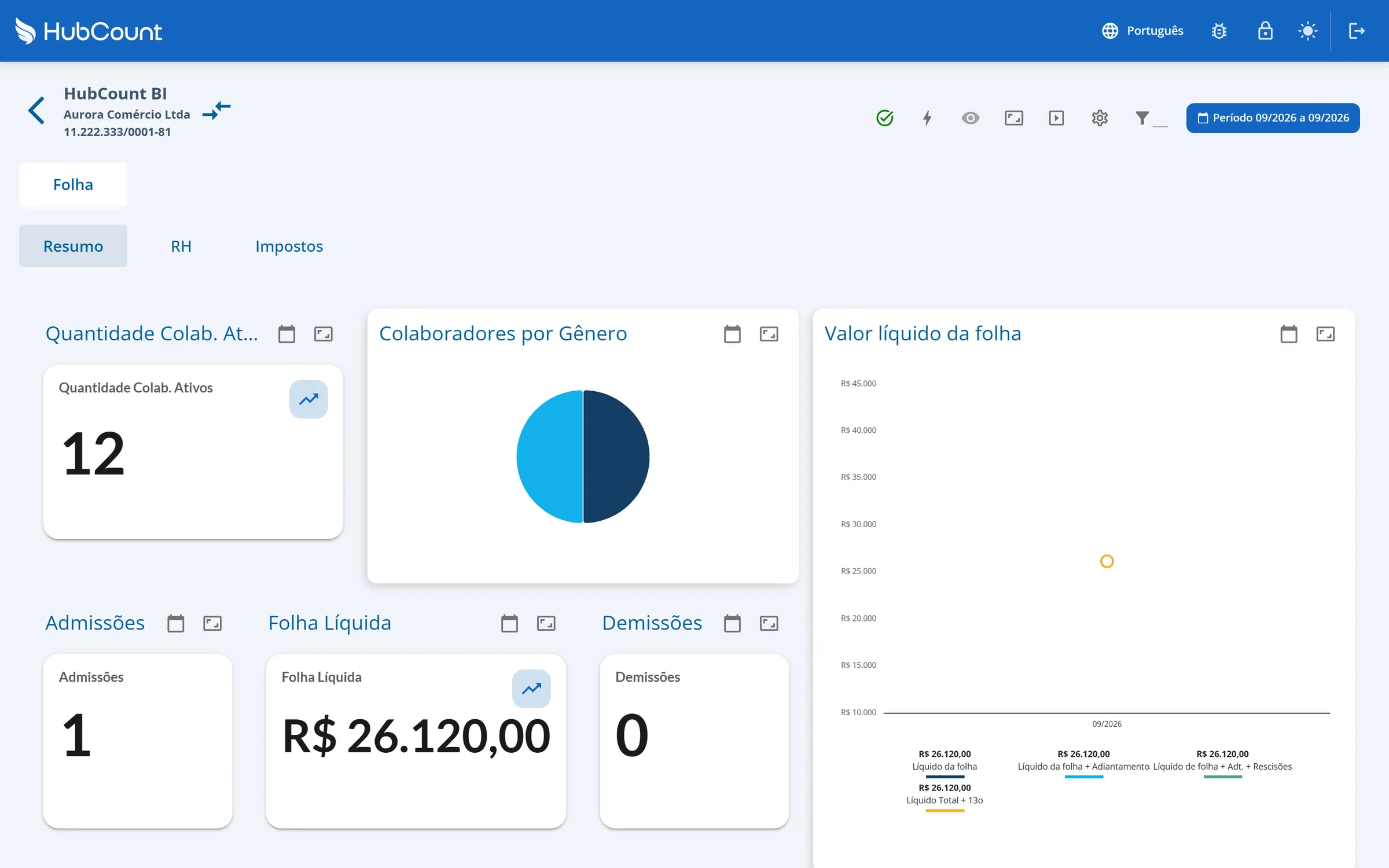Select the Resumo tab

73,246
